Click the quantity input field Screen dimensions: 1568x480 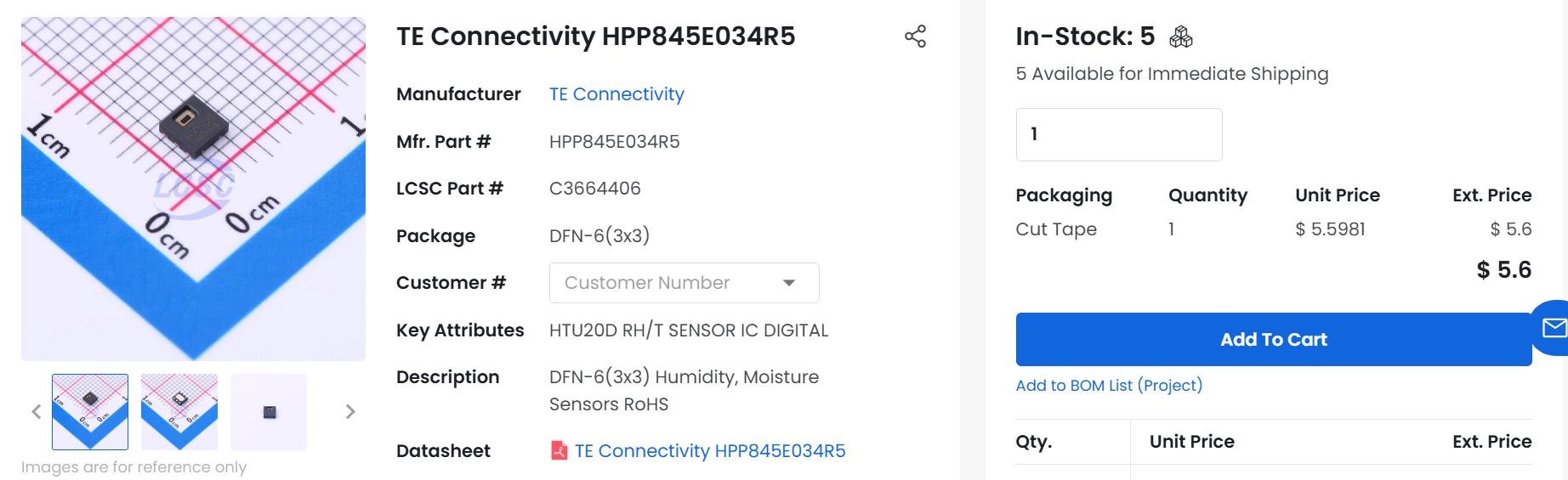coord(1118,134)
